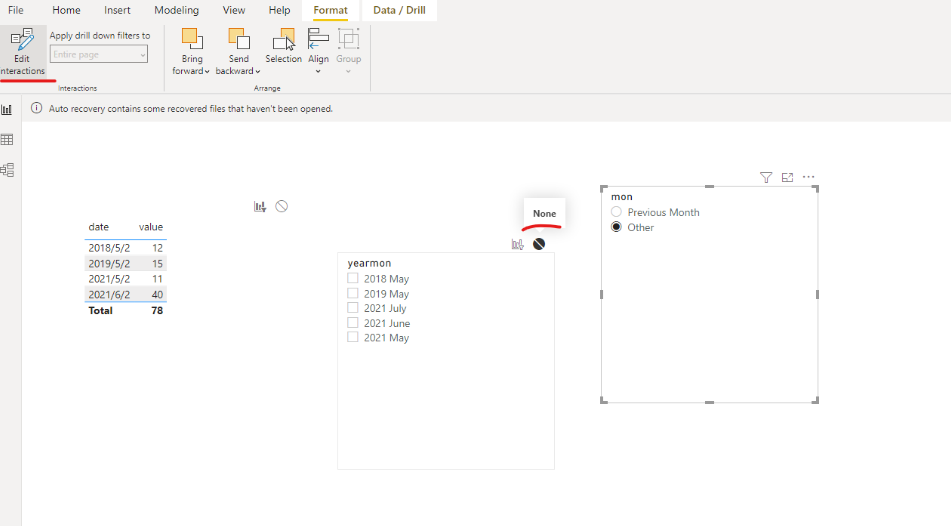Set the table's interaction to None

point(281,206)
